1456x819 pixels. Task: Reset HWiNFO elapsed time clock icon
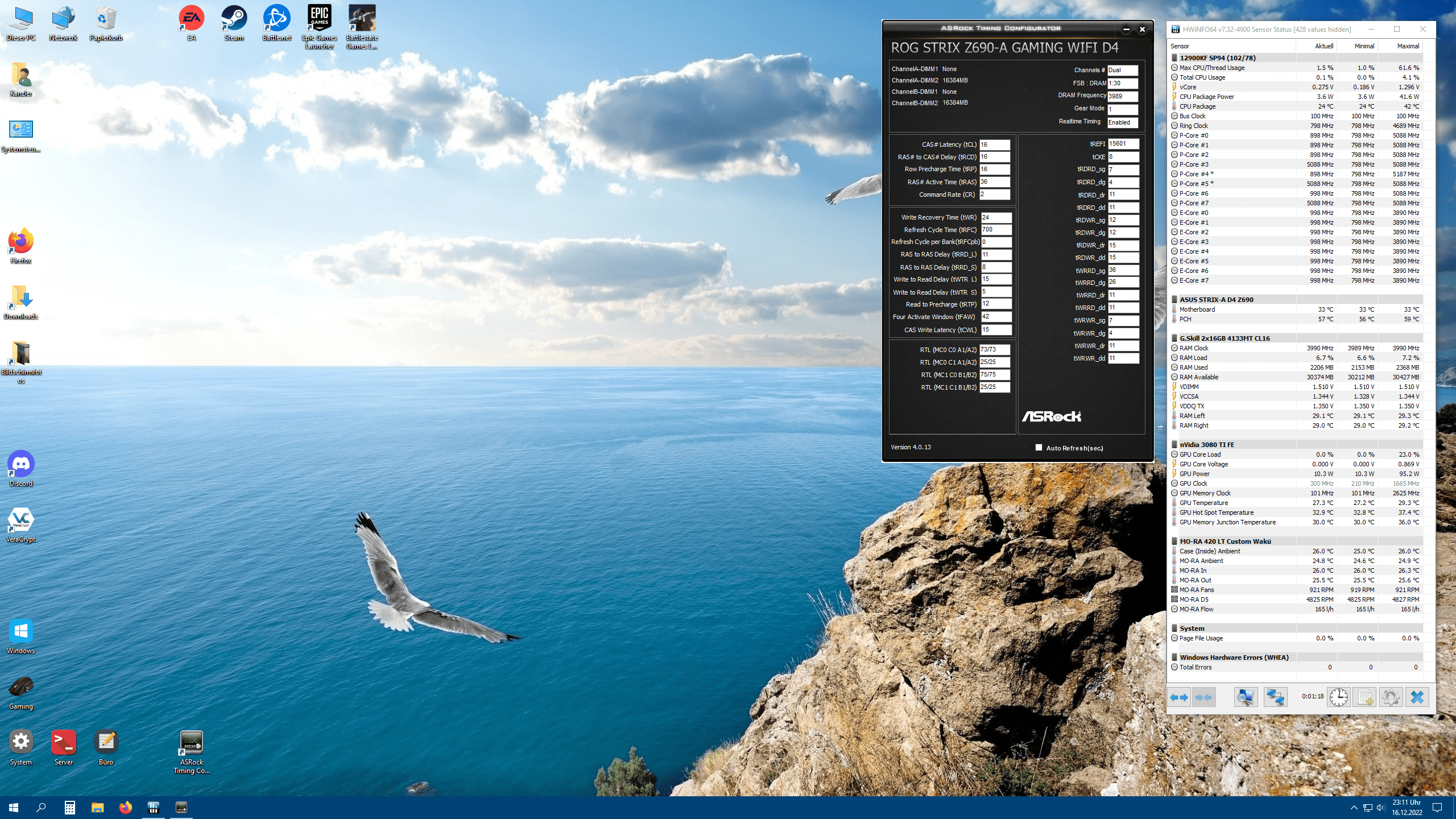point(1338,697)
